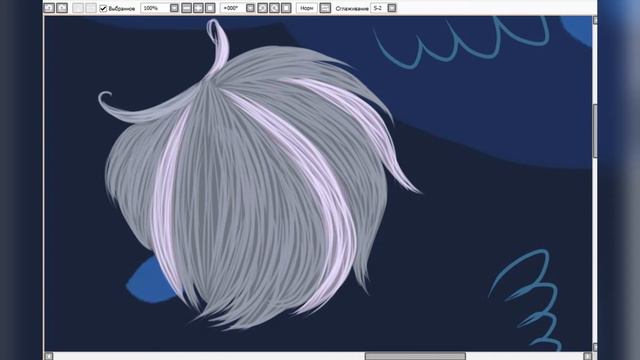The image size is (640, 360).
Task: Click the reset rotation square icon
Action: (x=286, y=8)
